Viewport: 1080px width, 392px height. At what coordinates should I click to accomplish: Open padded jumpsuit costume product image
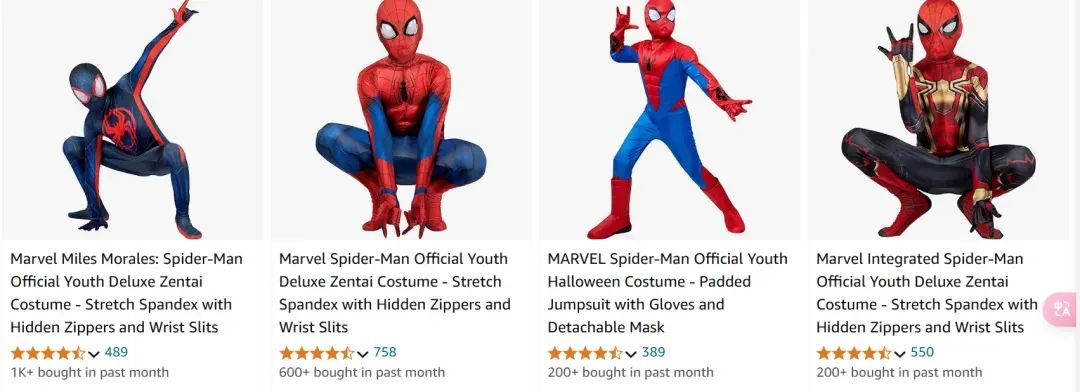pos(669,120)
